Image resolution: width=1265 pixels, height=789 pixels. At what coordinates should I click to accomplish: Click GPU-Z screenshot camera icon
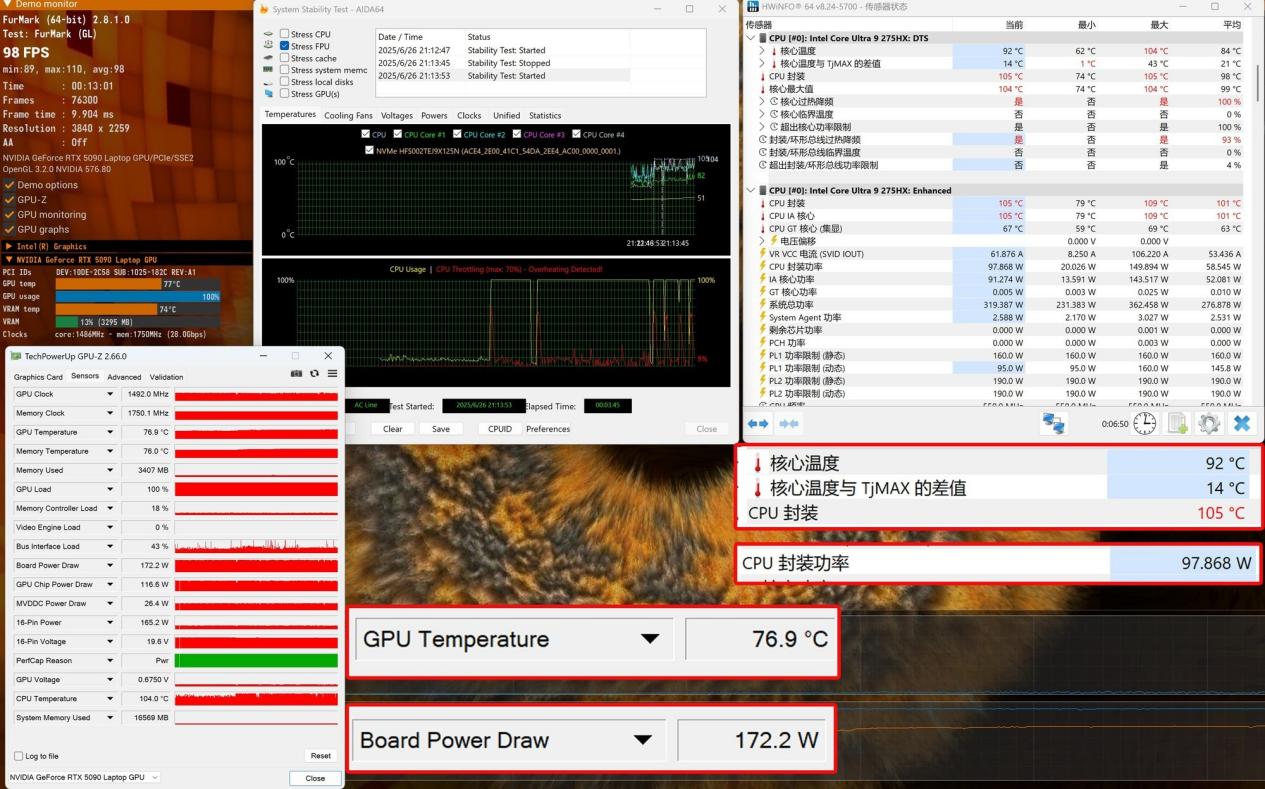pos(296,374)
